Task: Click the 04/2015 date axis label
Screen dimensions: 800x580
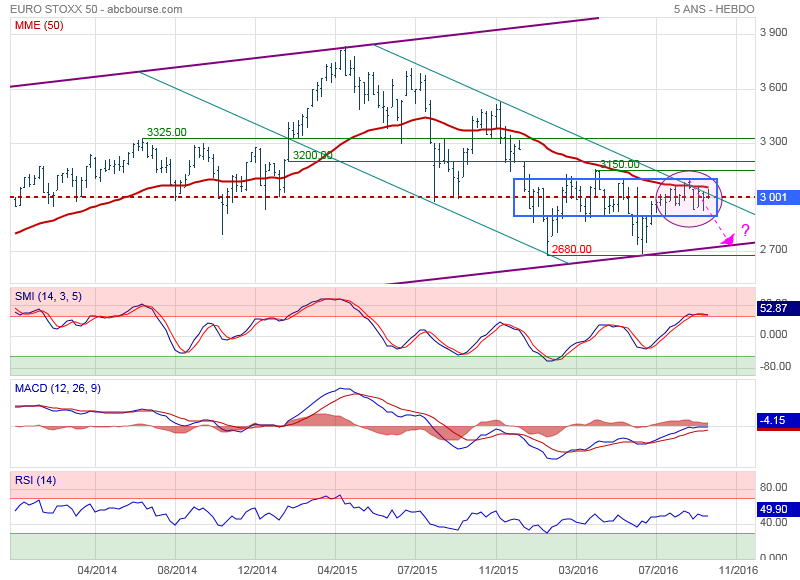Action: point(337,570)
